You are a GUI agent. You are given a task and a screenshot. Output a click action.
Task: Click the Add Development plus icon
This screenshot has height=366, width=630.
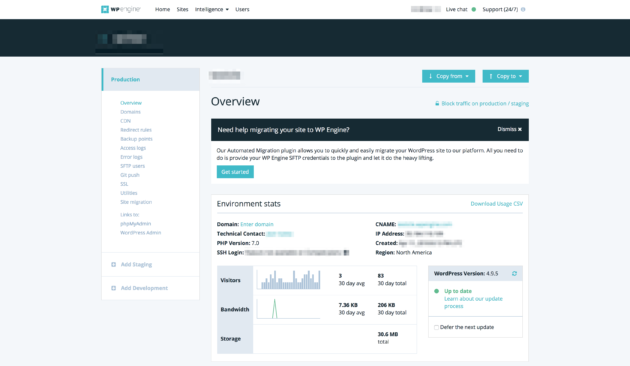(113, 288)
